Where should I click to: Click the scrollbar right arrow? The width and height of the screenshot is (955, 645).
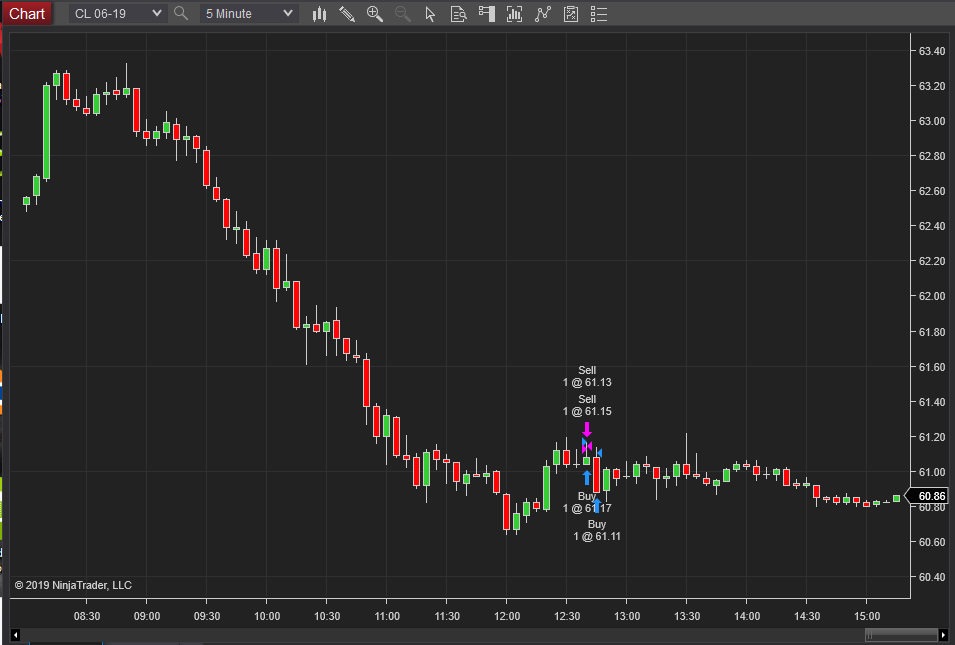click(943, 635)
